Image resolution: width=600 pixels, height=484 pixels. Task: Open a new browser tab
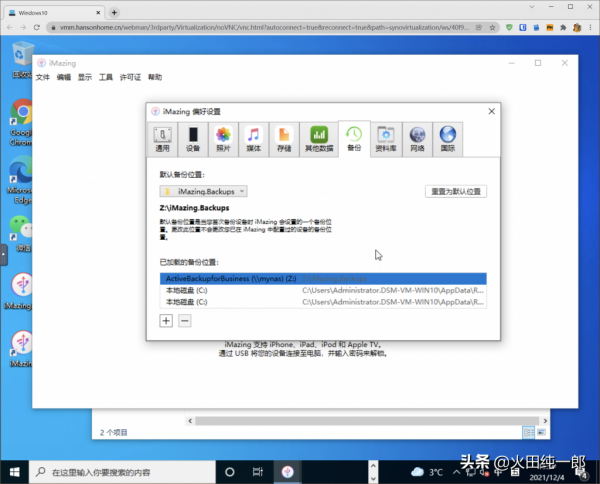click(x=114, y=13)
